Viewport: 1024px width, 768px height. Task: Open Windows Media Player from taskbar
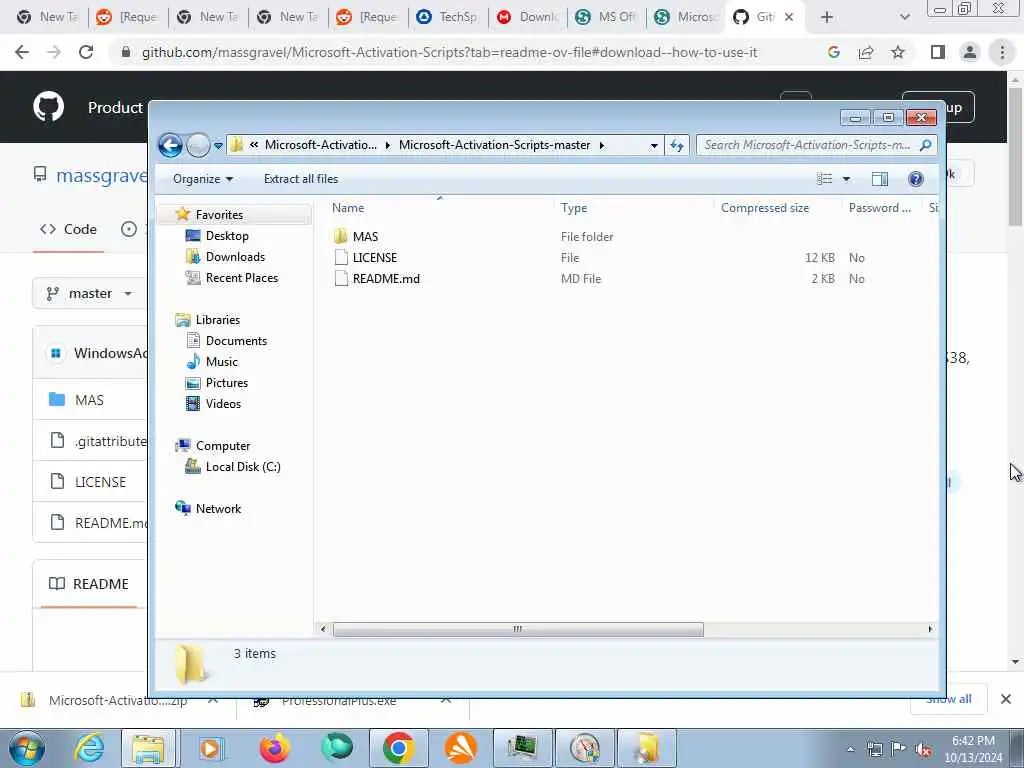pyautogui.click(x=211, y=748)
